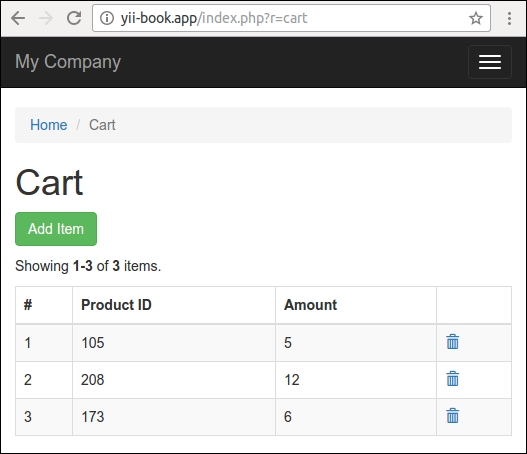
Task: Remove the product 173 row using trash icon
Action: [x=452, y=416]
